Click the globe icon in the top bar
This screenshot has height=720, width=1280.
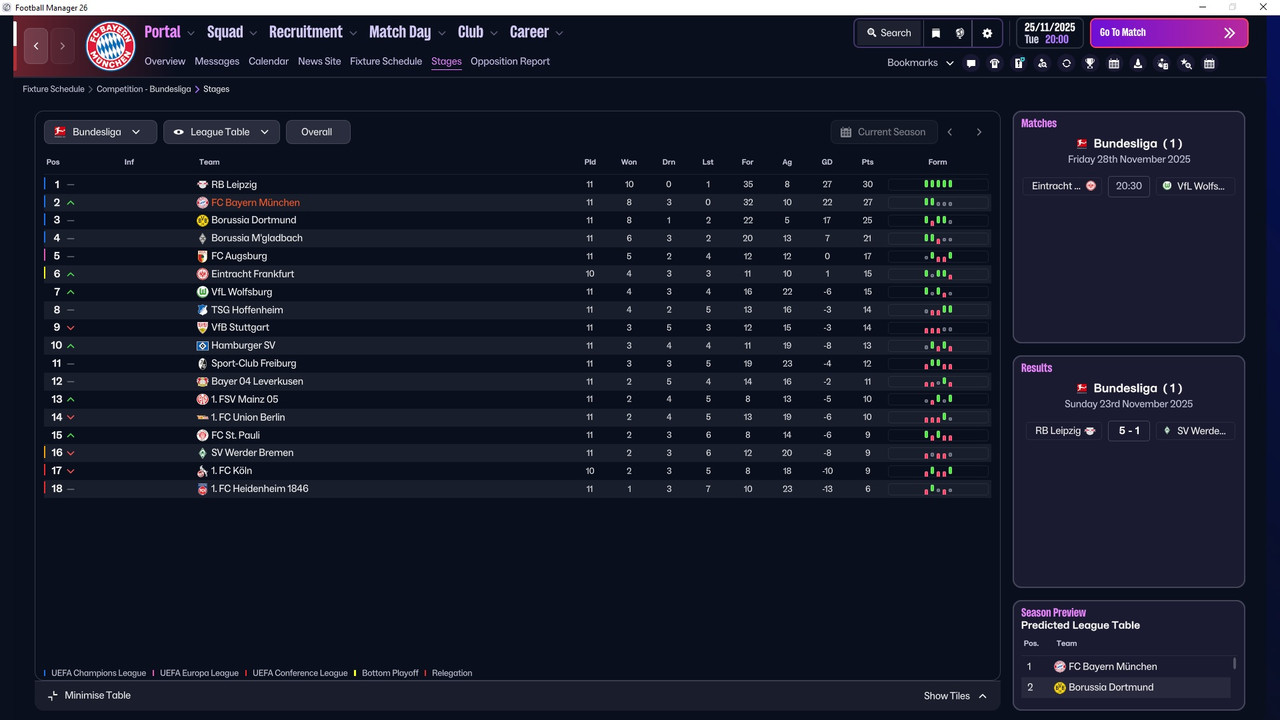point(960,33)
